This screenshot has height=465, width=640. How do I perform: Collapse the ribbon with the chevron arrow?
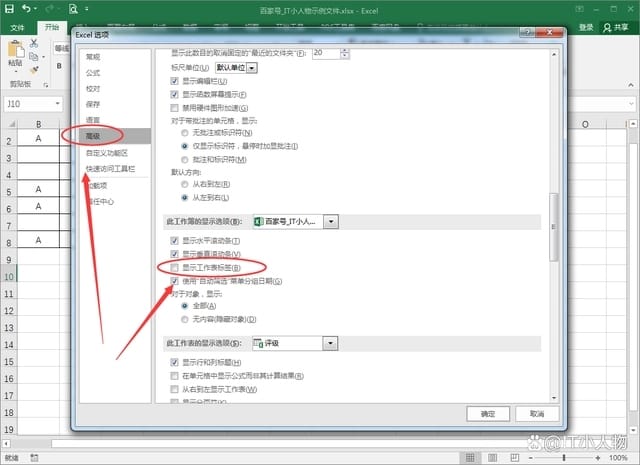(x=631, y=85)
